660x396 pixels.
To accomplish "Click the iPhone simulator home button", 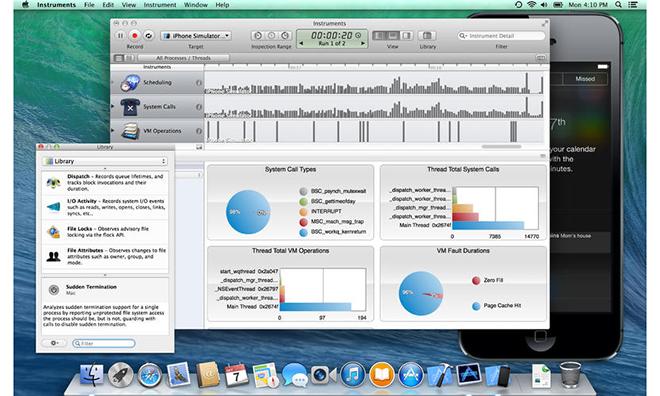I will (540, 336).
